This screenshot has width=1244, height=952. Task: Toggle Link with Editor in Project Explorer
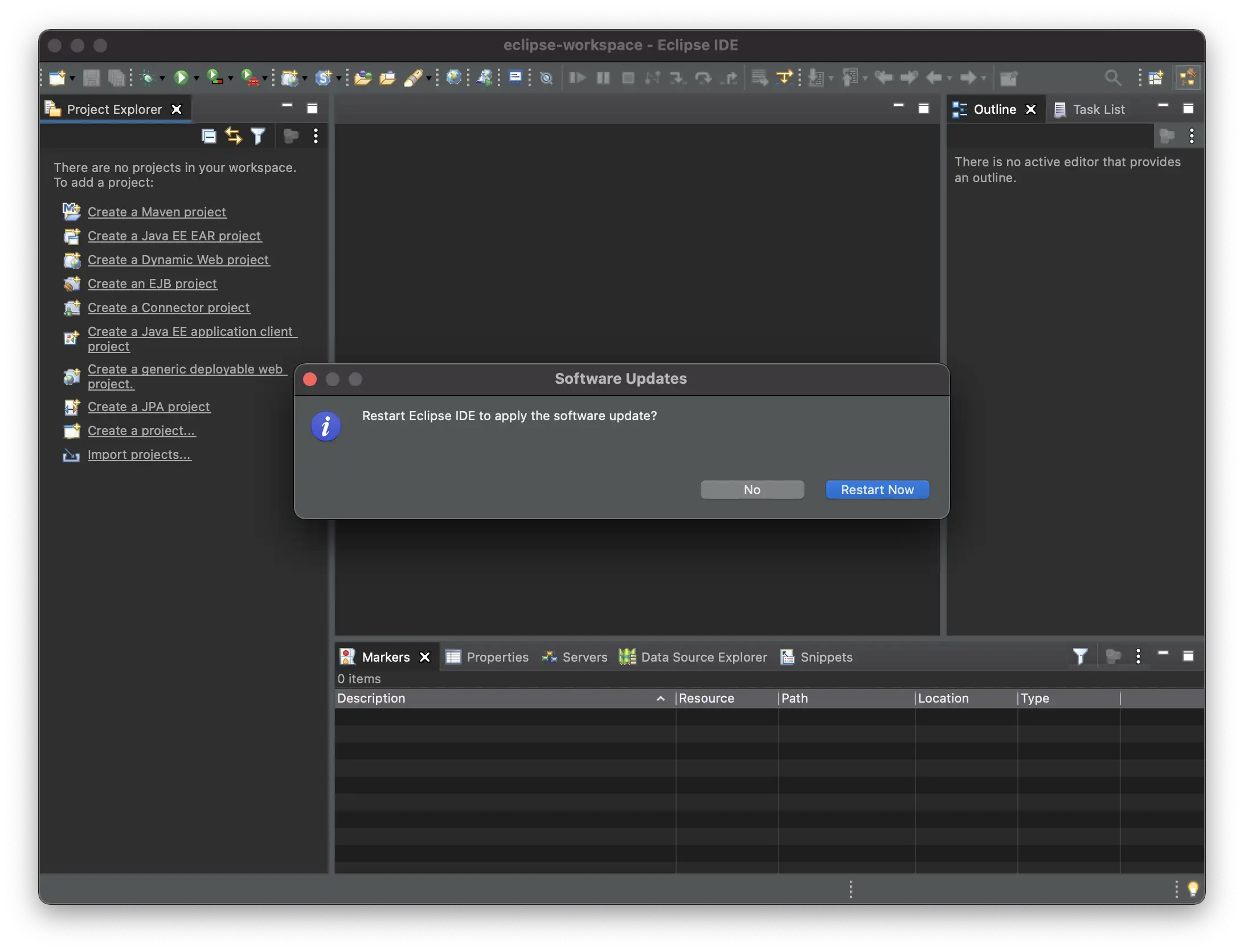(x=234, y=136)
